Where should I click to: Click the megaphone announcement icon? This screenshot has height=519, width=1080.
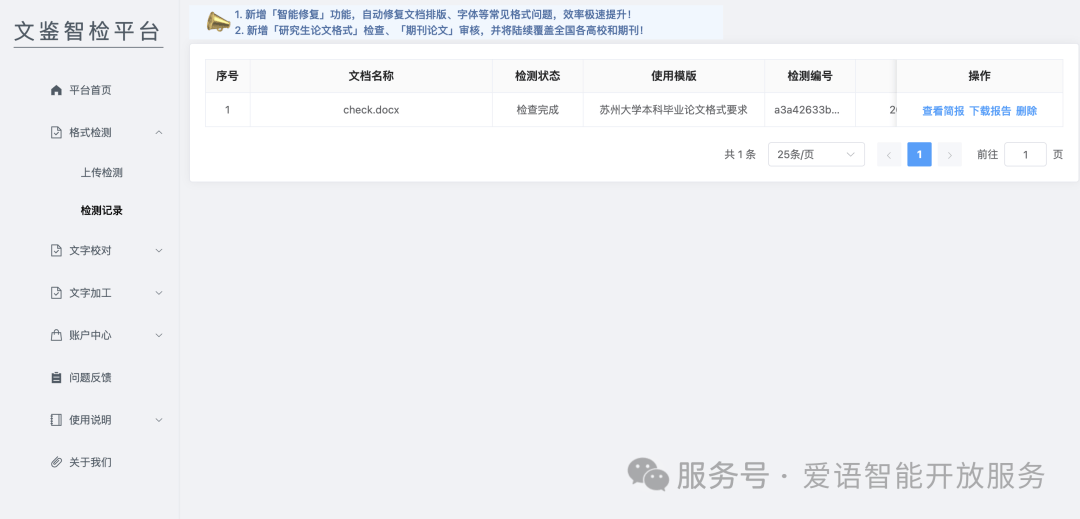pyautogui.click(x=218, y=22)
